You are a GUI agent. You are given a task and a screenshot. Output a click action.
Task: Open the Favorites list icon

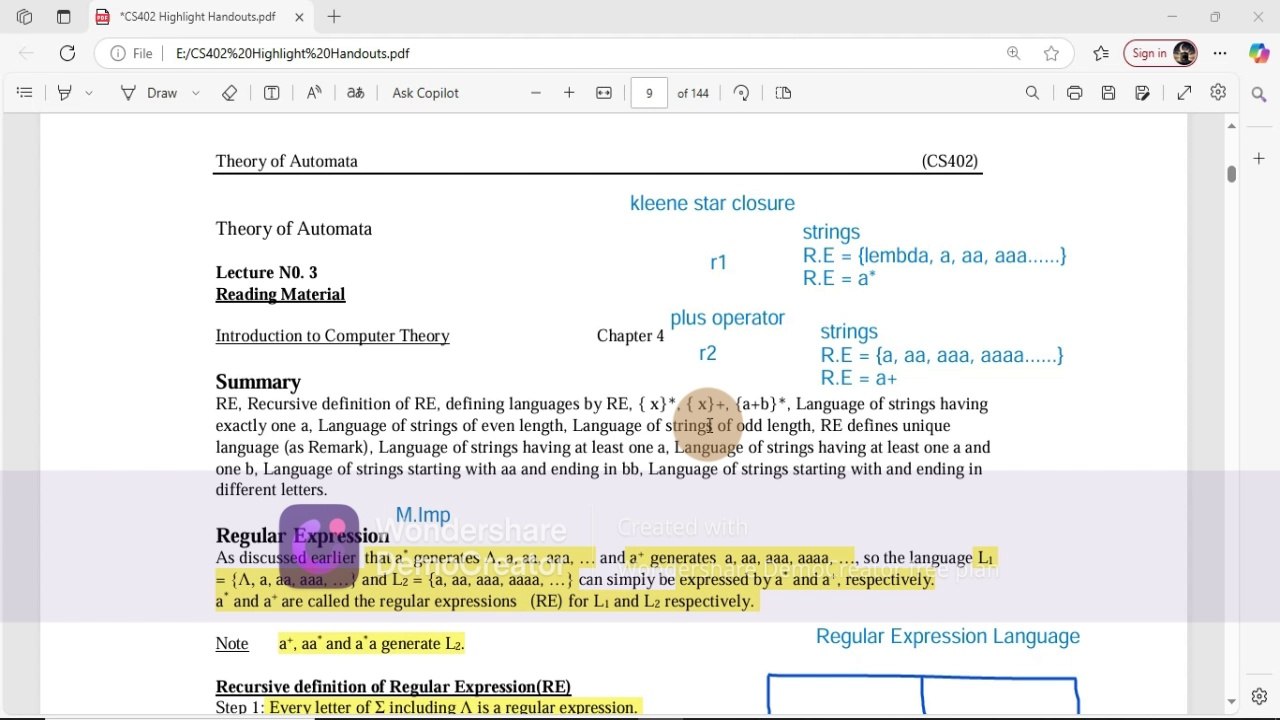[x=1101, y=53]
